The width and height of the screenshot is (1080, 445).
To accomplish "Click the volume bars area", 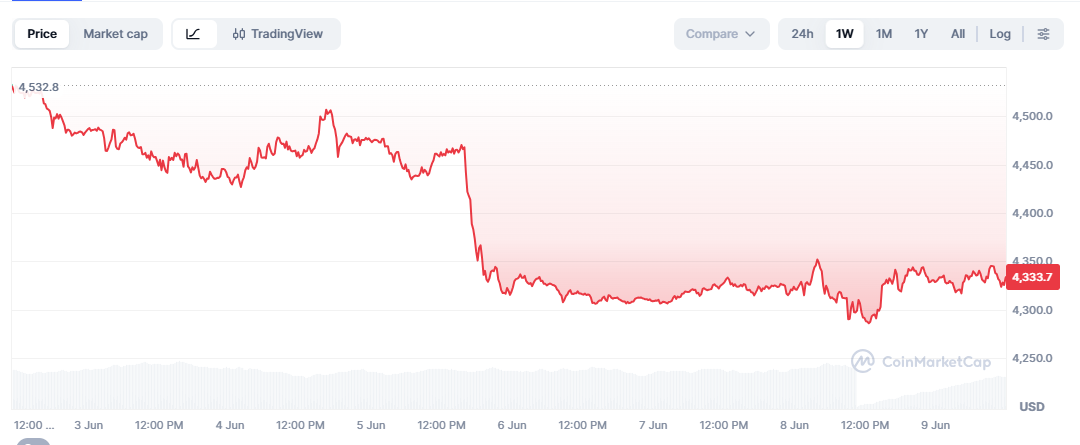I will click(x=509, y=389).
